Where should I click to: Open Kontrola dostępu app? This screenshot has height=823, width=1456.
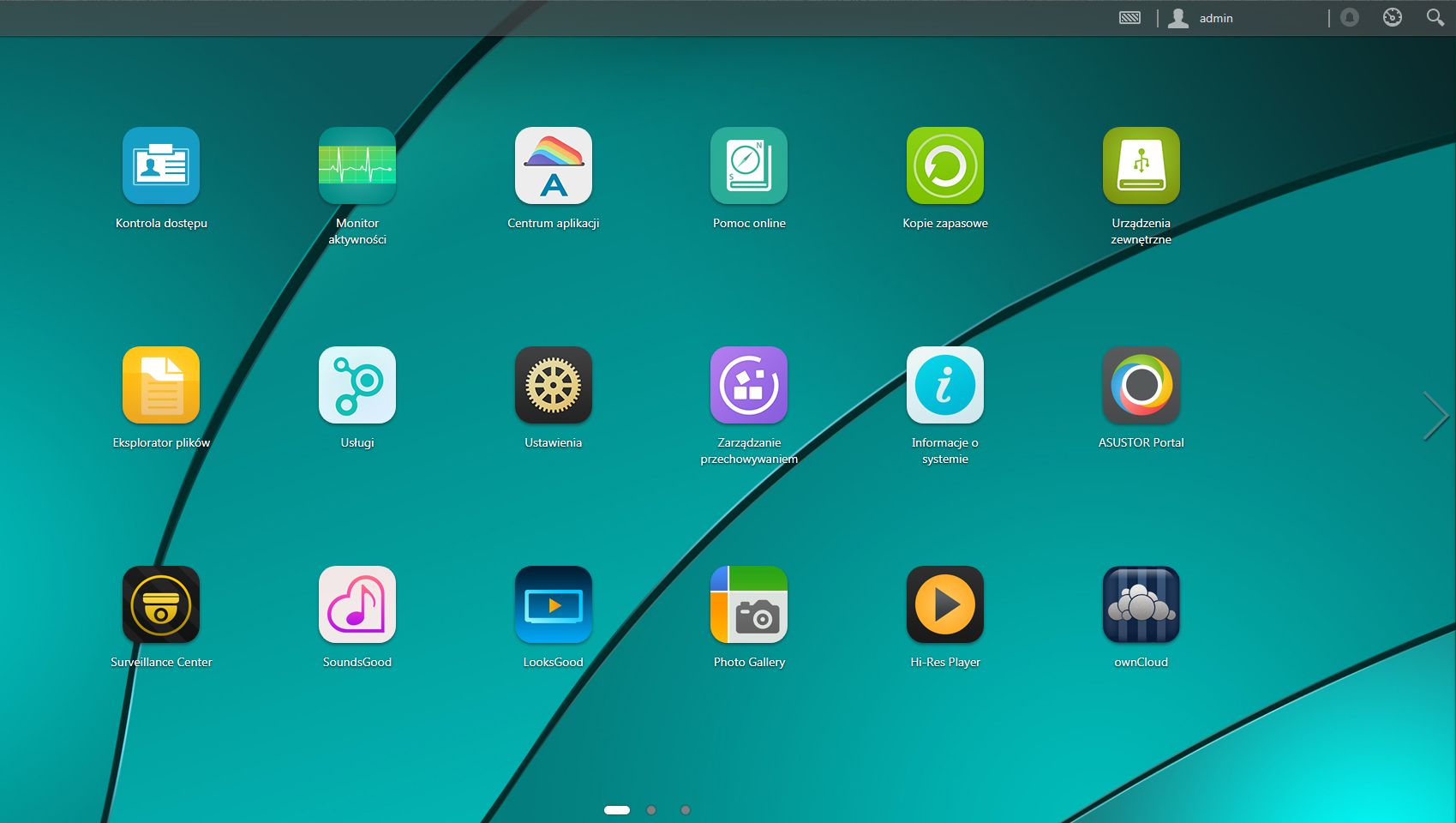(x=161, y=165)
